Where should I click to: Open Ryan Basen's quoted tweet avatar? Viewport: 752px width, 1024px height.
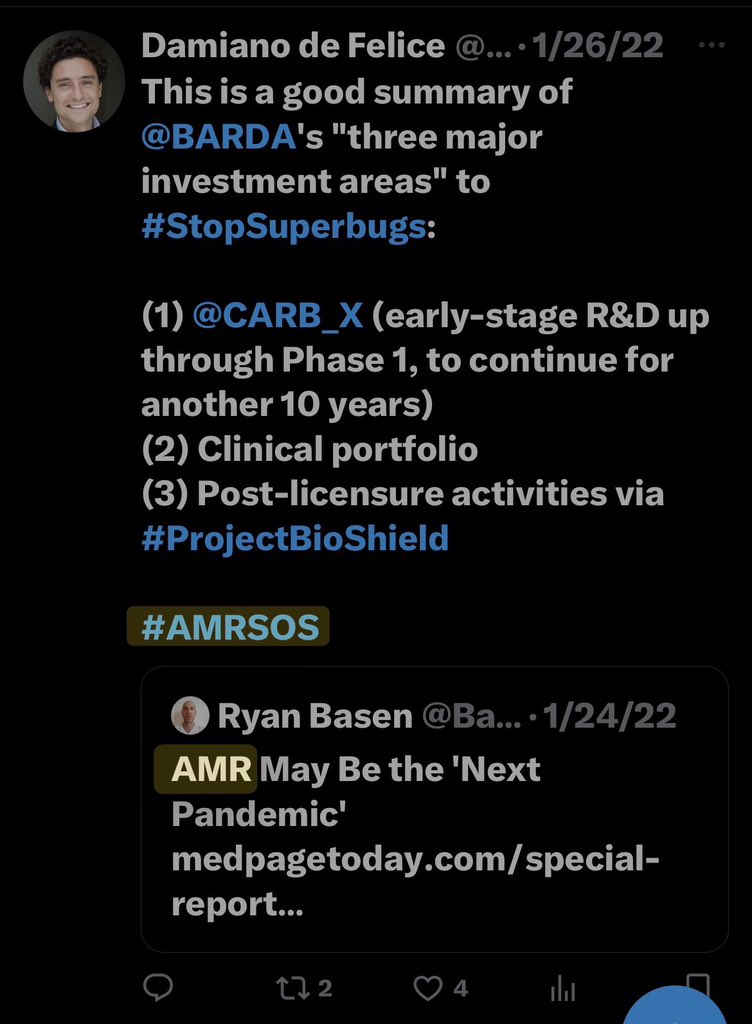pos(190,715)
